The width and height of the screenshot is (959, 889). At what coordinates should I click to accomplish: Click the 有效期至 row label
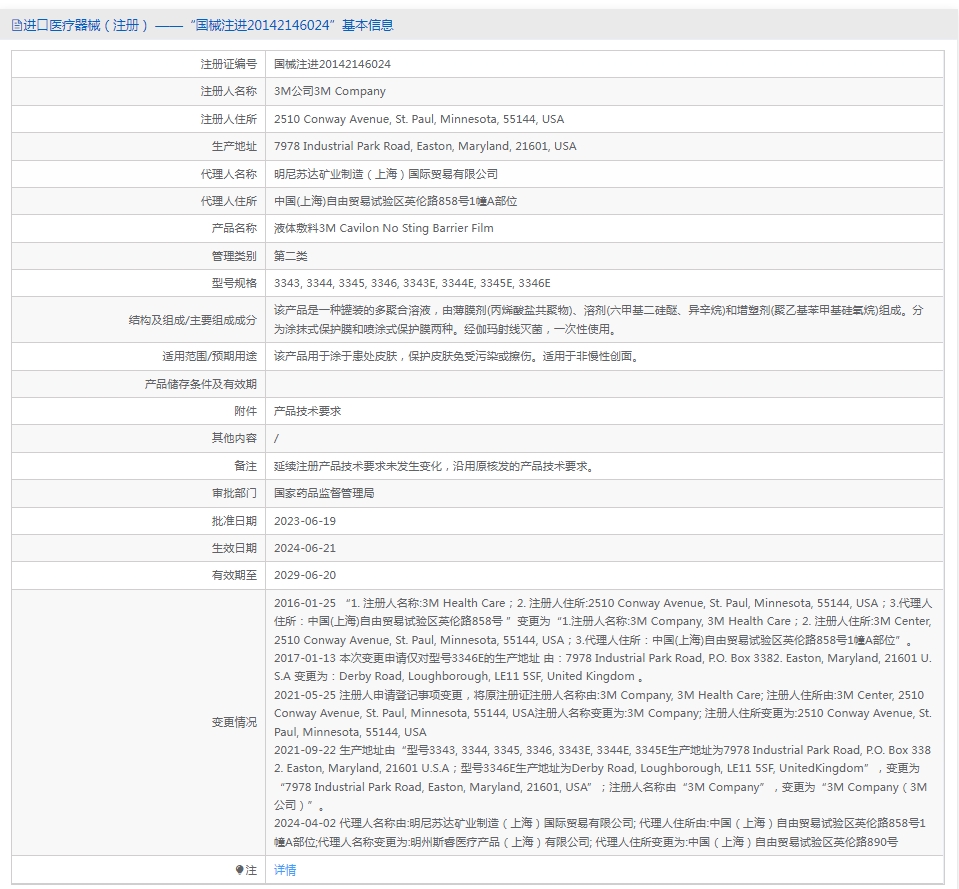coord(234,575)
